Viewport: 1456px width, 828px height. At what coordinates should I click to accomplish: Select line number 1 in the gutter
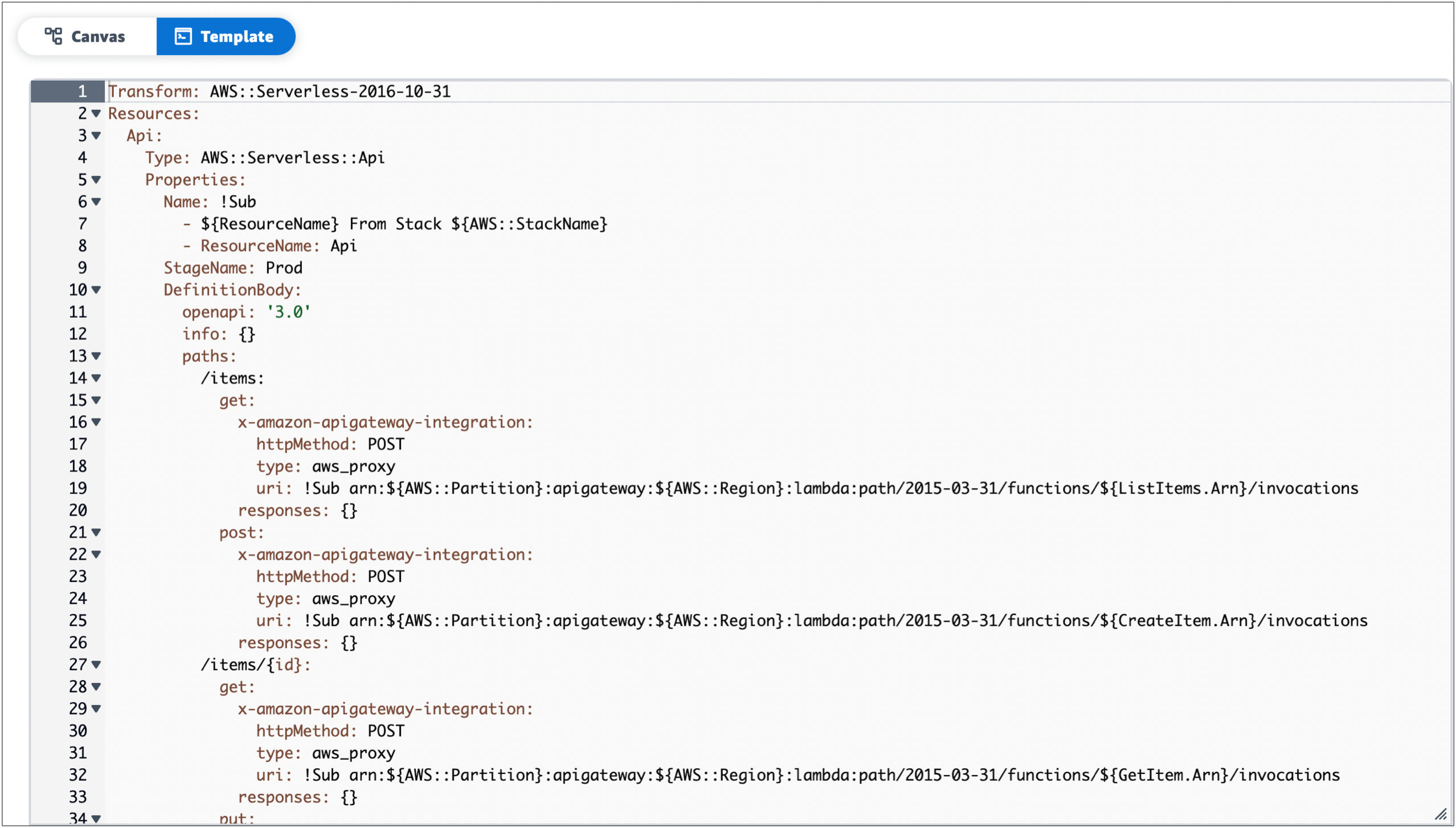(81, 91)
